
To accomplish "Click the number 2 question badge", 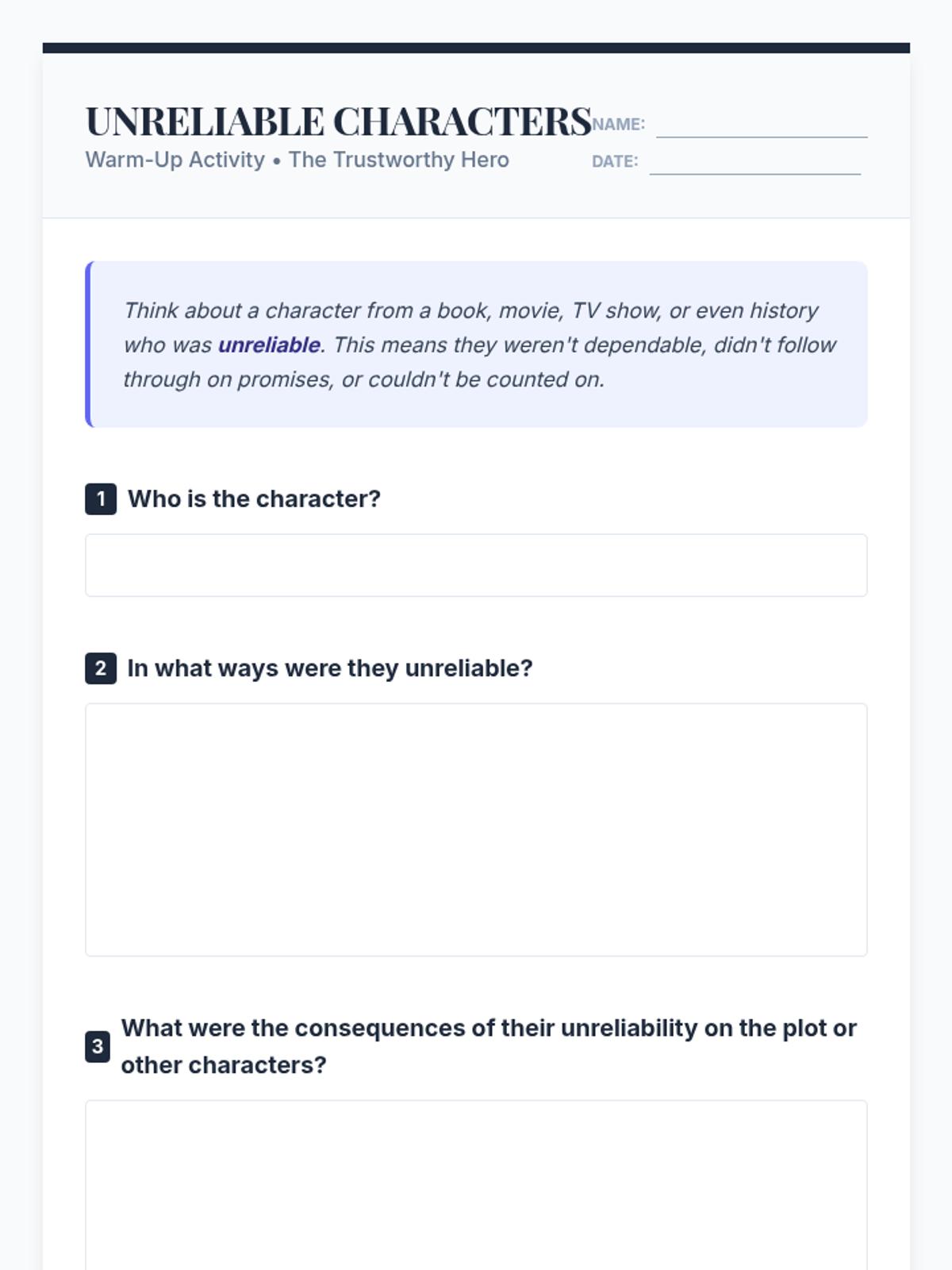I will tap(101, 668).
